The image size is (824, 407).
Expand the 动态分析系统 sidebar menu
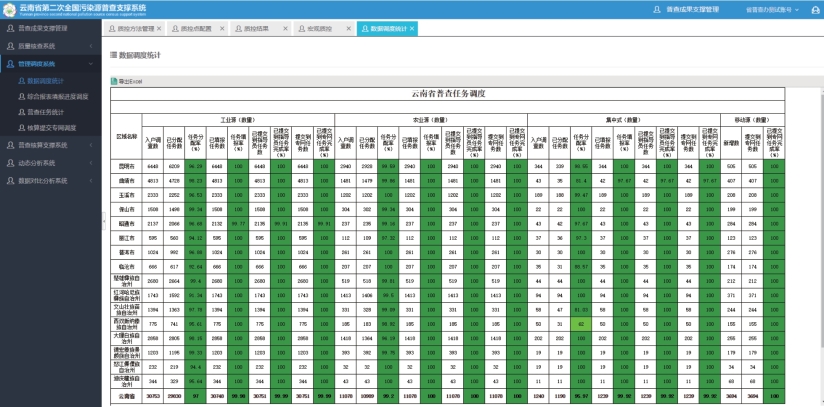tap(91, 162)
